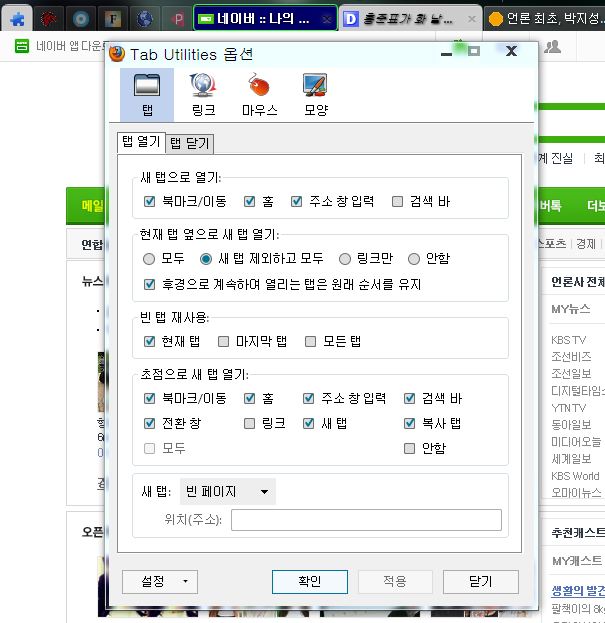Open KBS TV link in Naver page
This screenshot has width=605, height=623.
(568, 340)
